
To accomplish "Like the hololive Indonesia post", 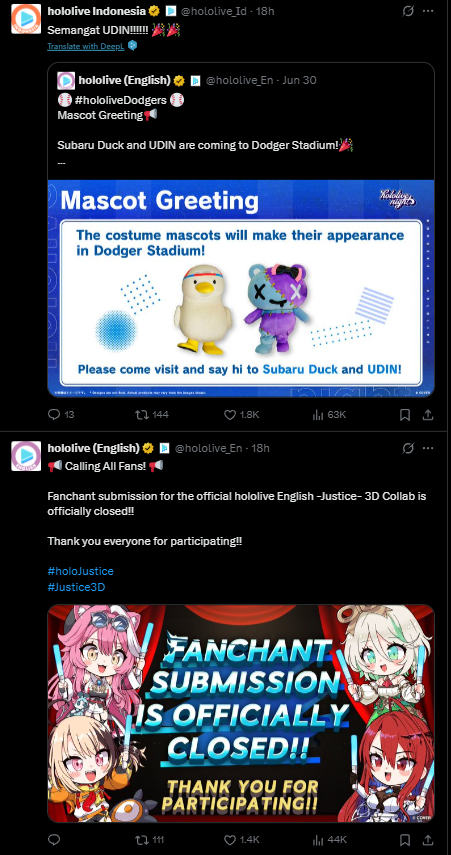I will point(241,415).
